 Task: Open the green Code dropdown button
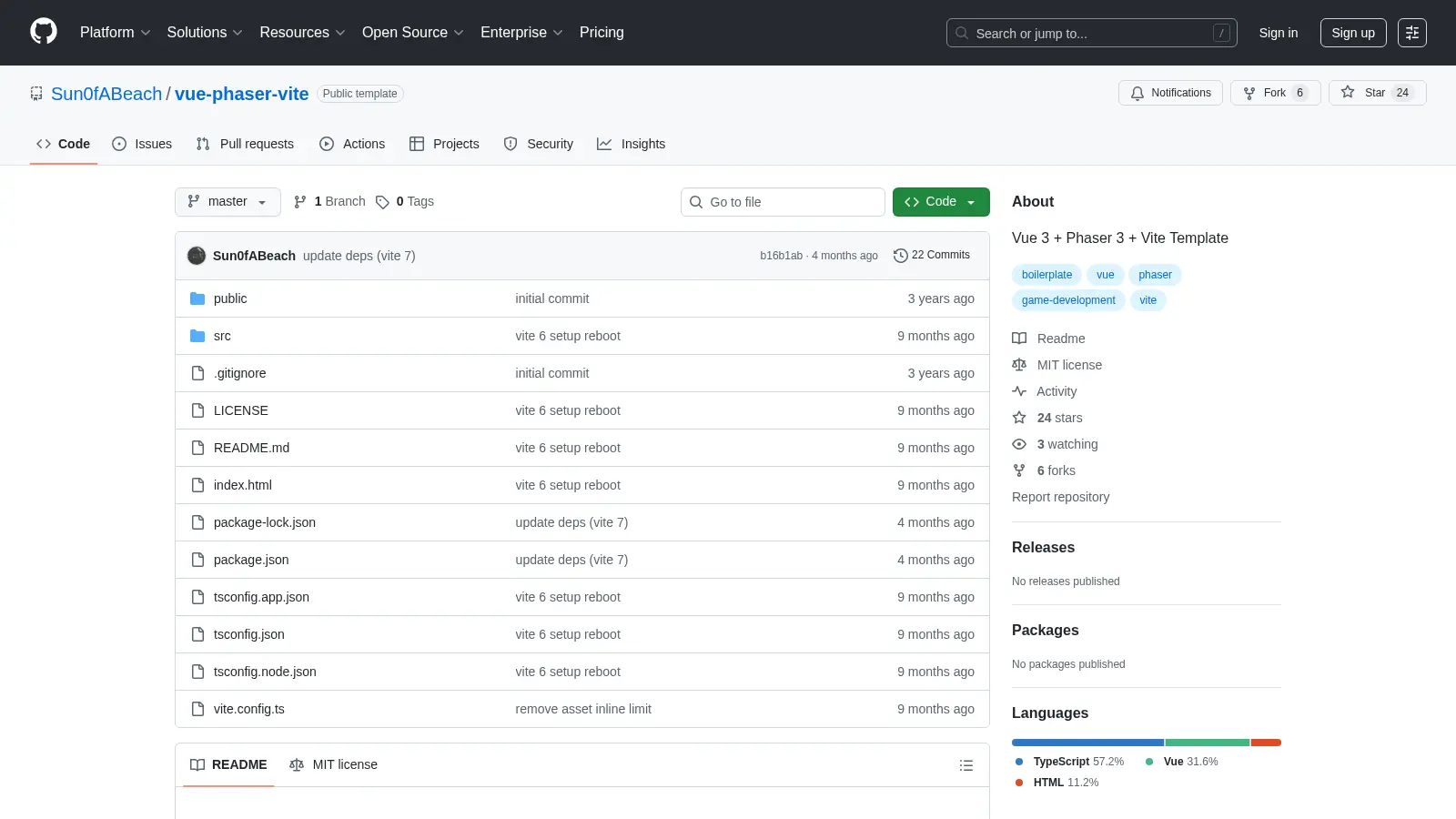pos(941,202)
